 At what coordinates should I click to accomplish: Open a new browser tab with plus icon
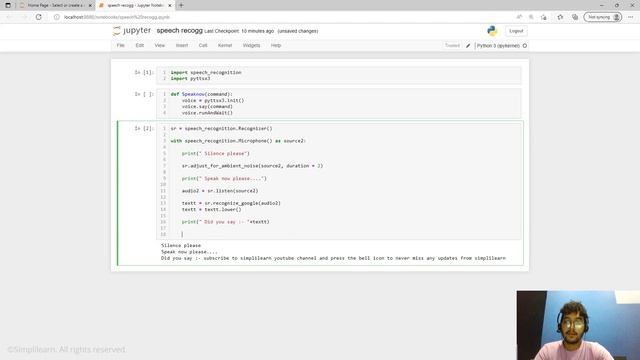click(181, 5)
